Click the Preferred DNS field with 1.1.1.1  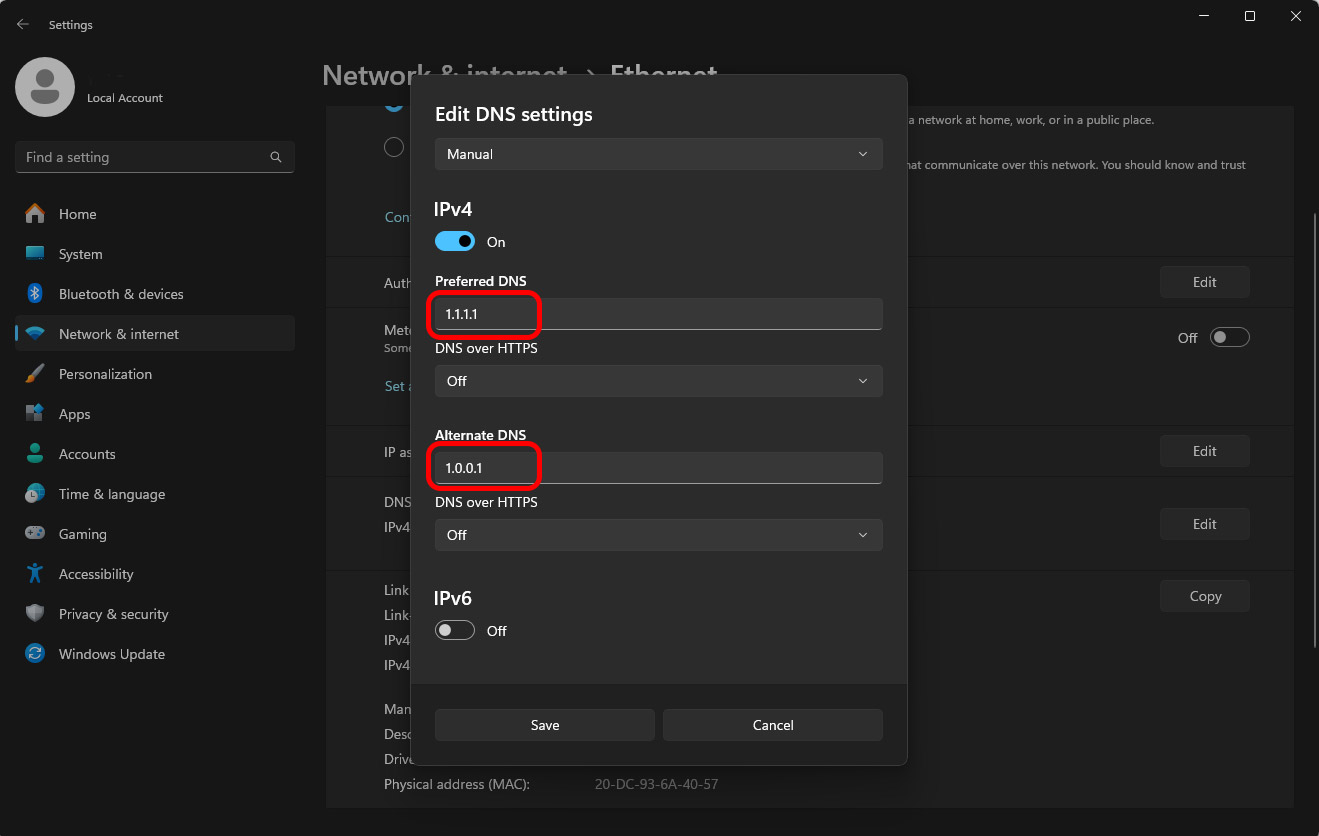[x=659, y=314]
